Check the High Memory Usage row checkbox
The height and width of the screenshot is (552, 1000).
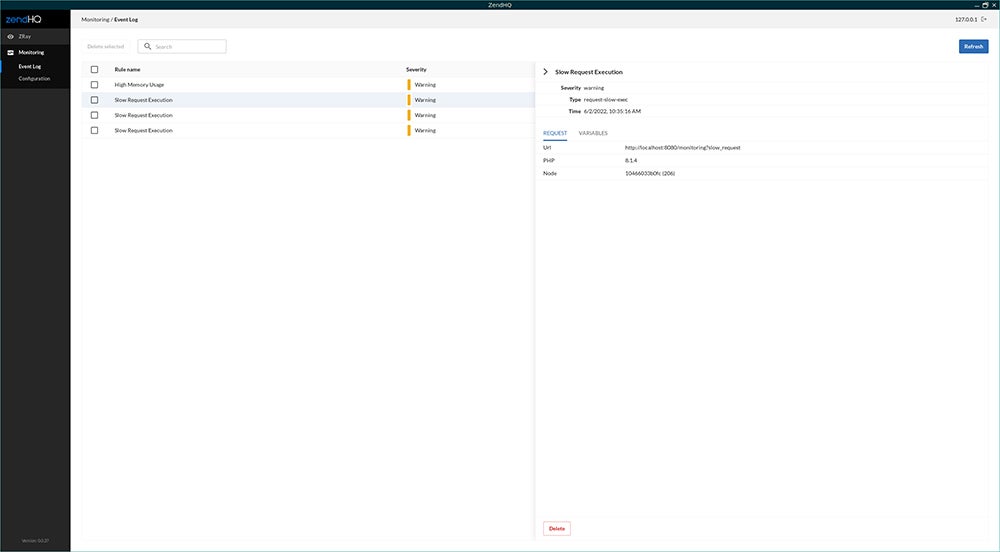(94, 85)
